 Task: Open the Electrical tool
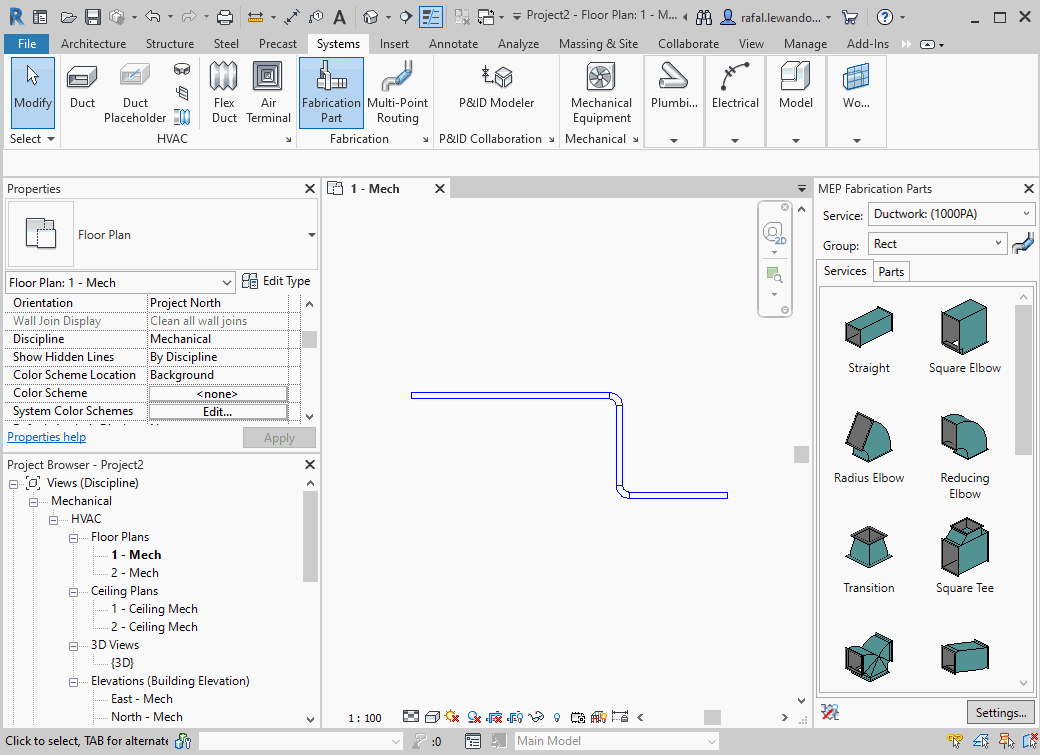[x=735, y=90]
